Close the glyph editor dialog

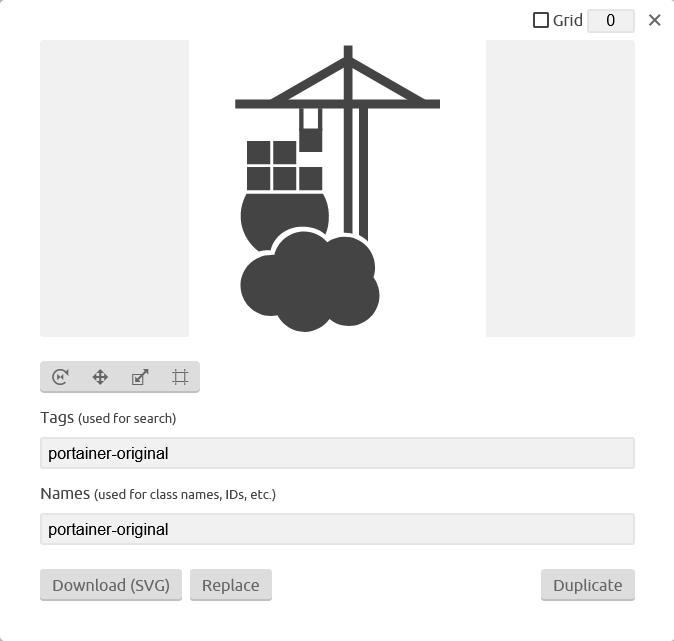654,20
